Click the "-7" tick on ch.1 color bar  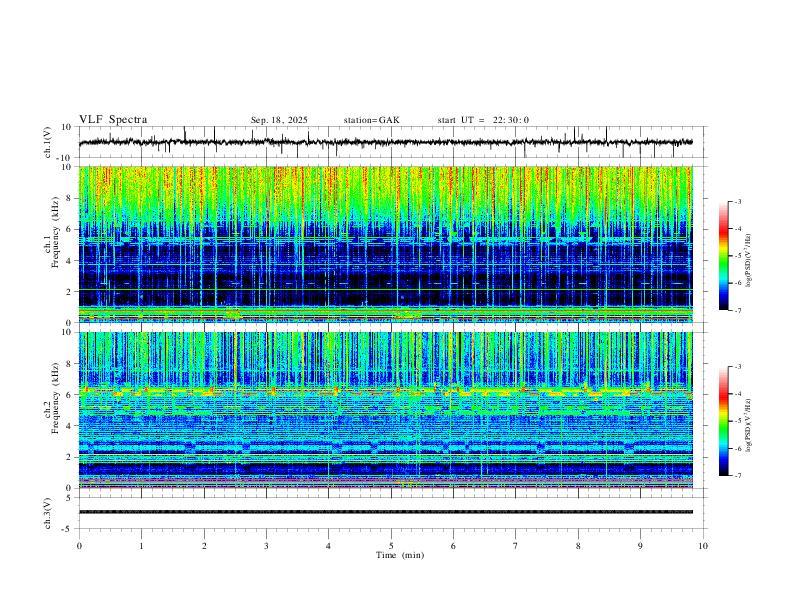coord(737,311)
